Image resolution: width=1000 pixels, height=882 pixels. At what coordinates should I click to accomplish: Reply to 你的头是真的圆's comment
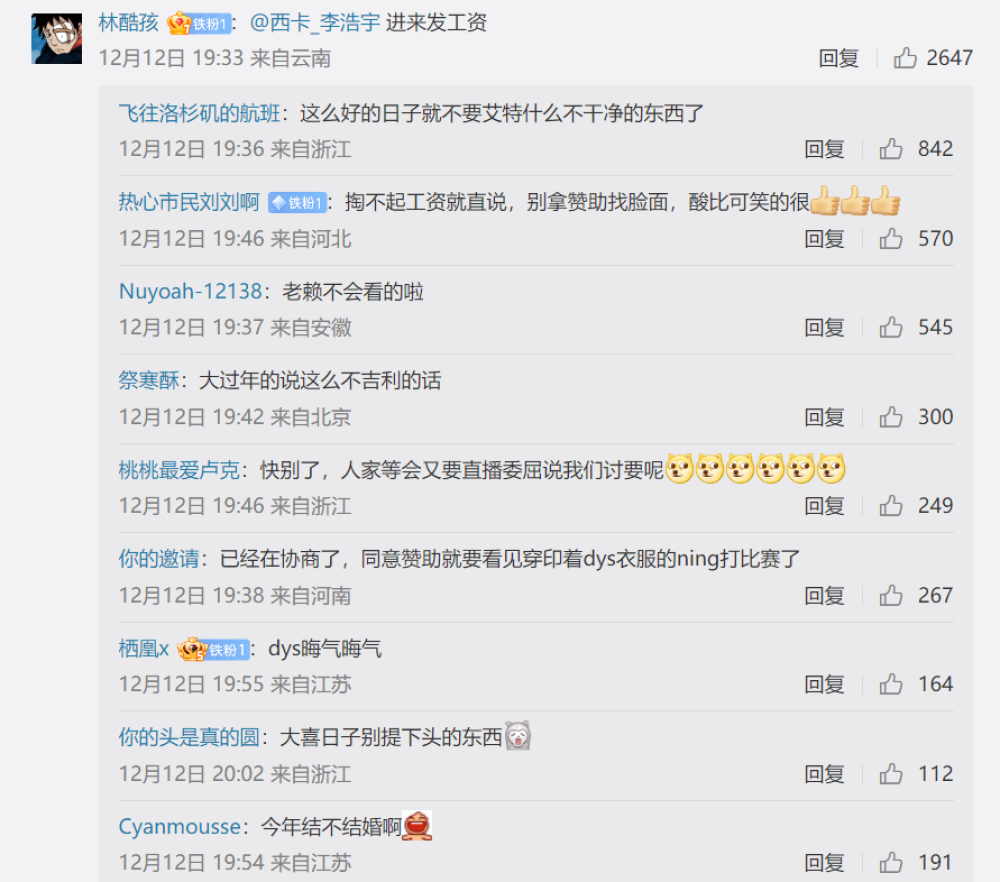click(x=824, y=774)
